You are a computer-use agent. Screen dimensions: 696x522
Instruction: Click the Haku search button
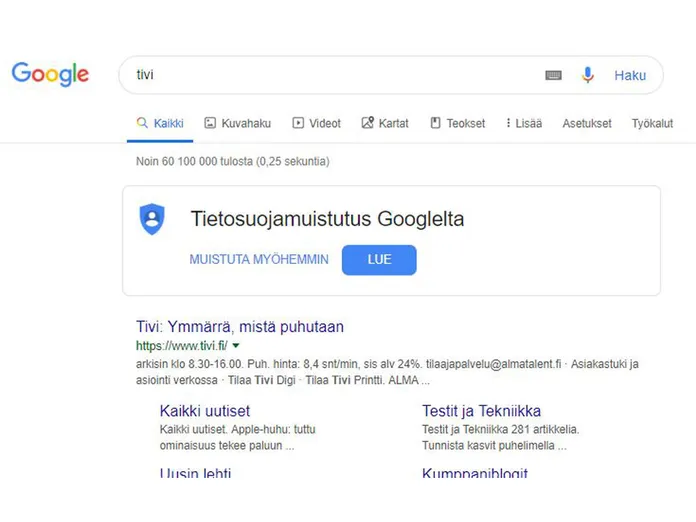pos(630,75)
